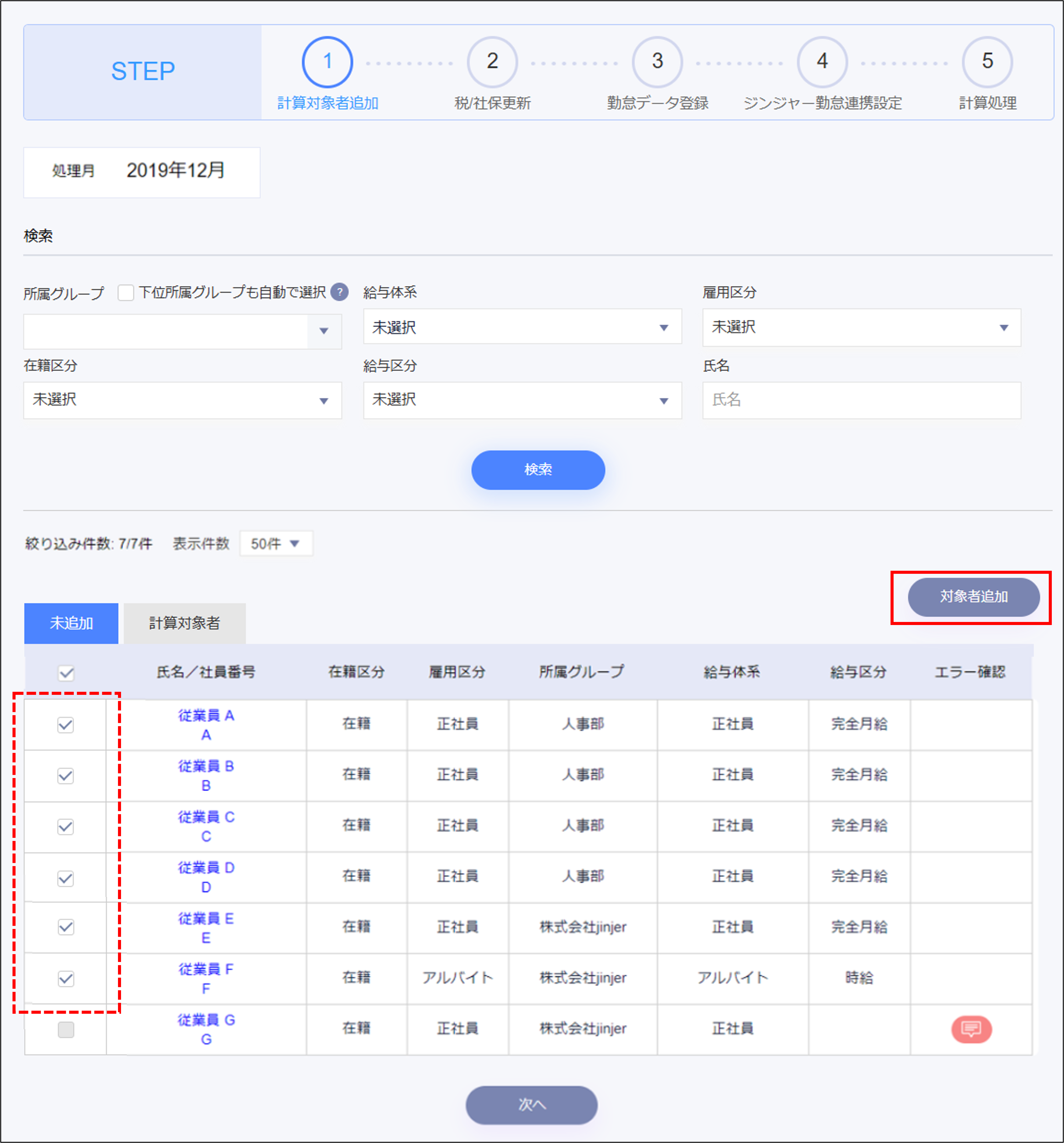Toggle select-all checkbox in table header
The height and width of the screenshot is (1143, 1064).
(66, 673)
